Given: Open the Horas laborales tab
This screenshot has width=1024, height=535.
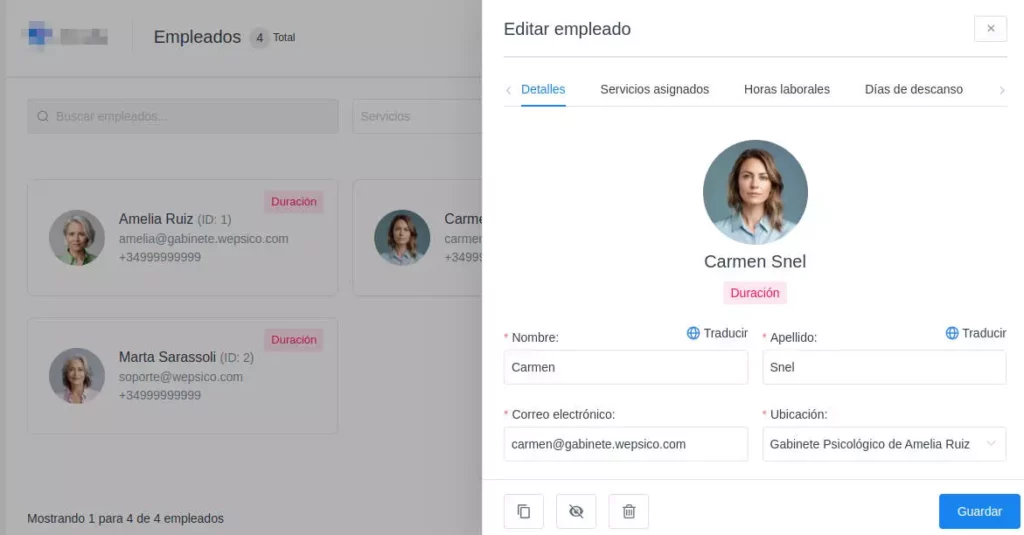Looking at the screenshot, I should pos(786,89).
